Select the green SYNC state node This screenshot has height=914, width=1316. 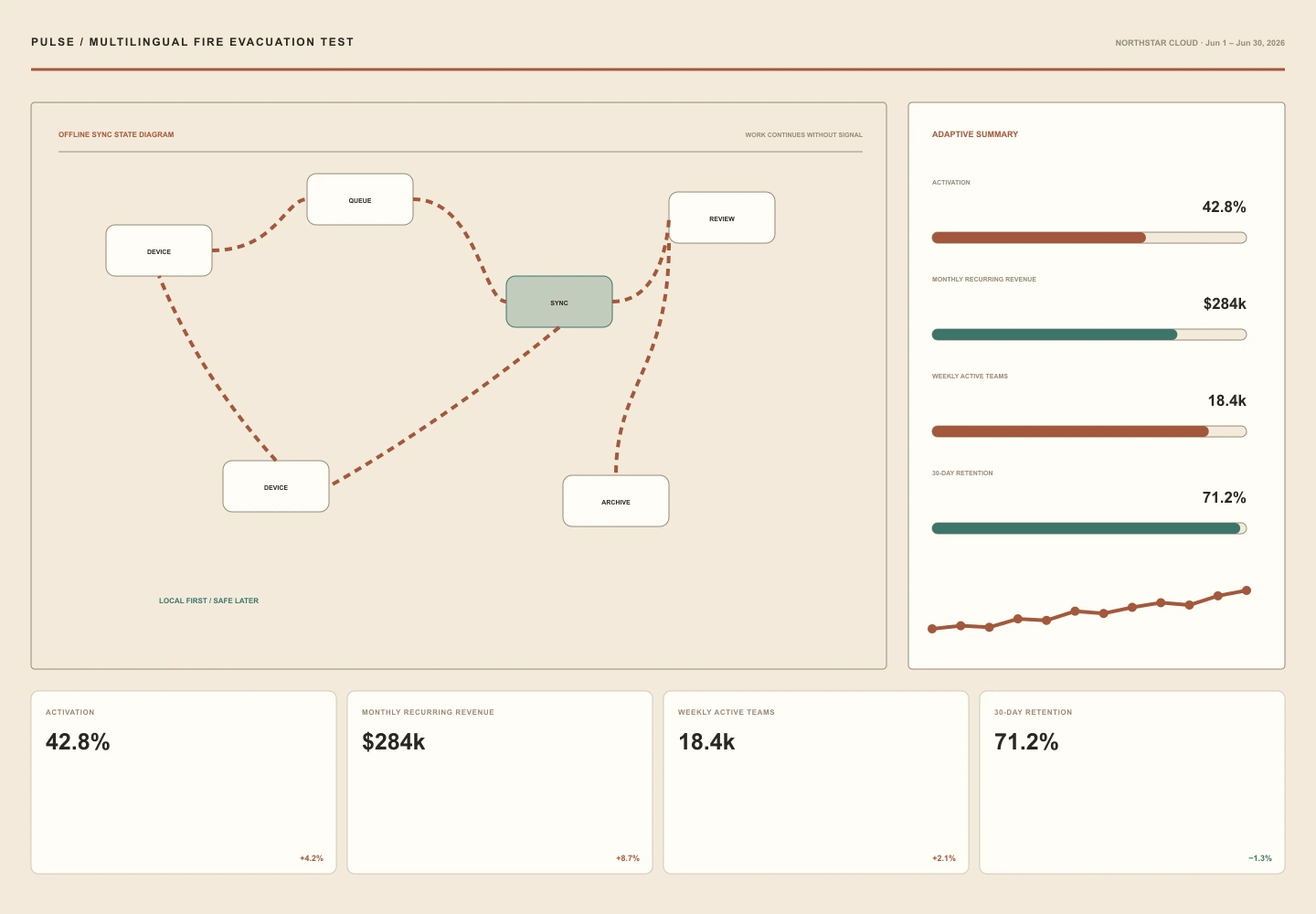coord(559,302)
